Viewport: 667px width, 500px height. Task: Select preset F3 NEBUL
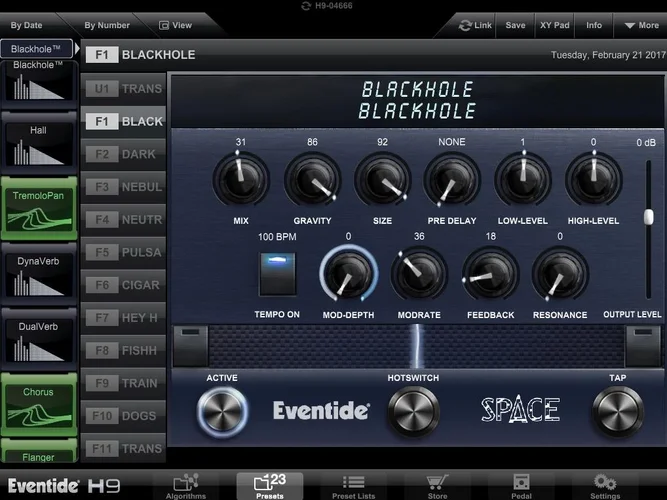123,187
